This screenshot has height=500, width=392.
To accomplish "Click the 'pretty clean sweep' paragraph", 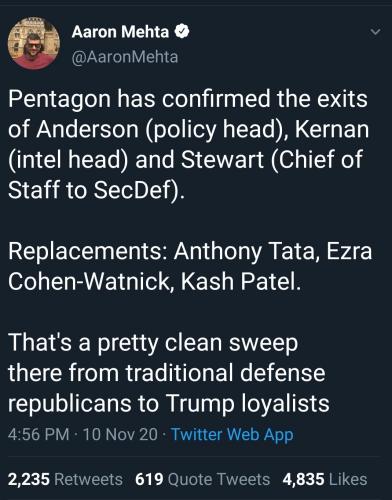I will 168,373.
